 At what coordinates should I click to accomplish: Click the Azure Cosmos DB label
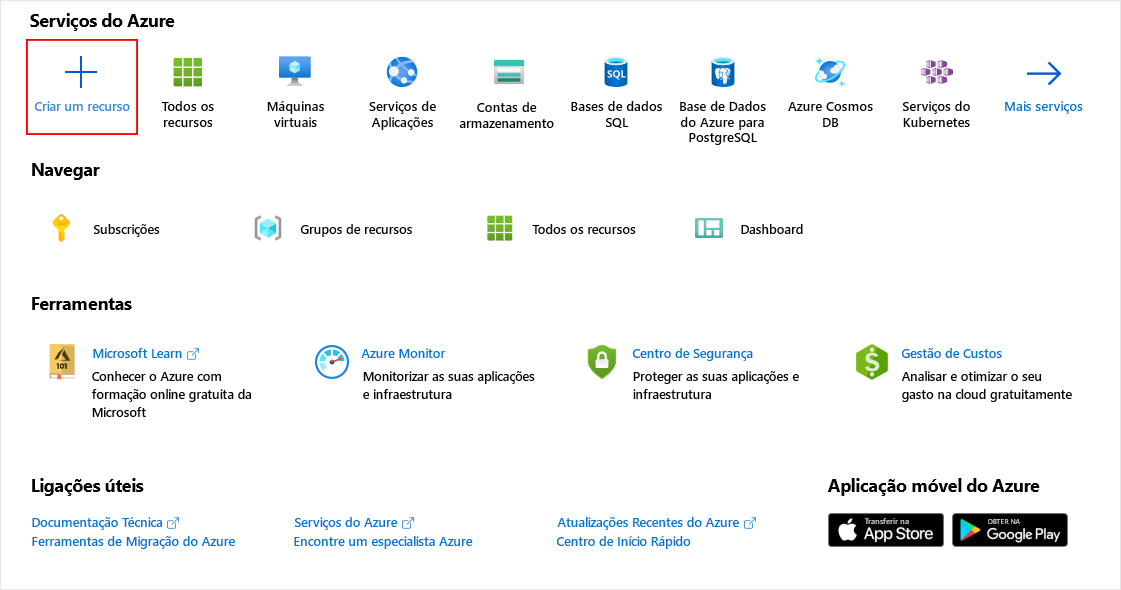(830, 114)
